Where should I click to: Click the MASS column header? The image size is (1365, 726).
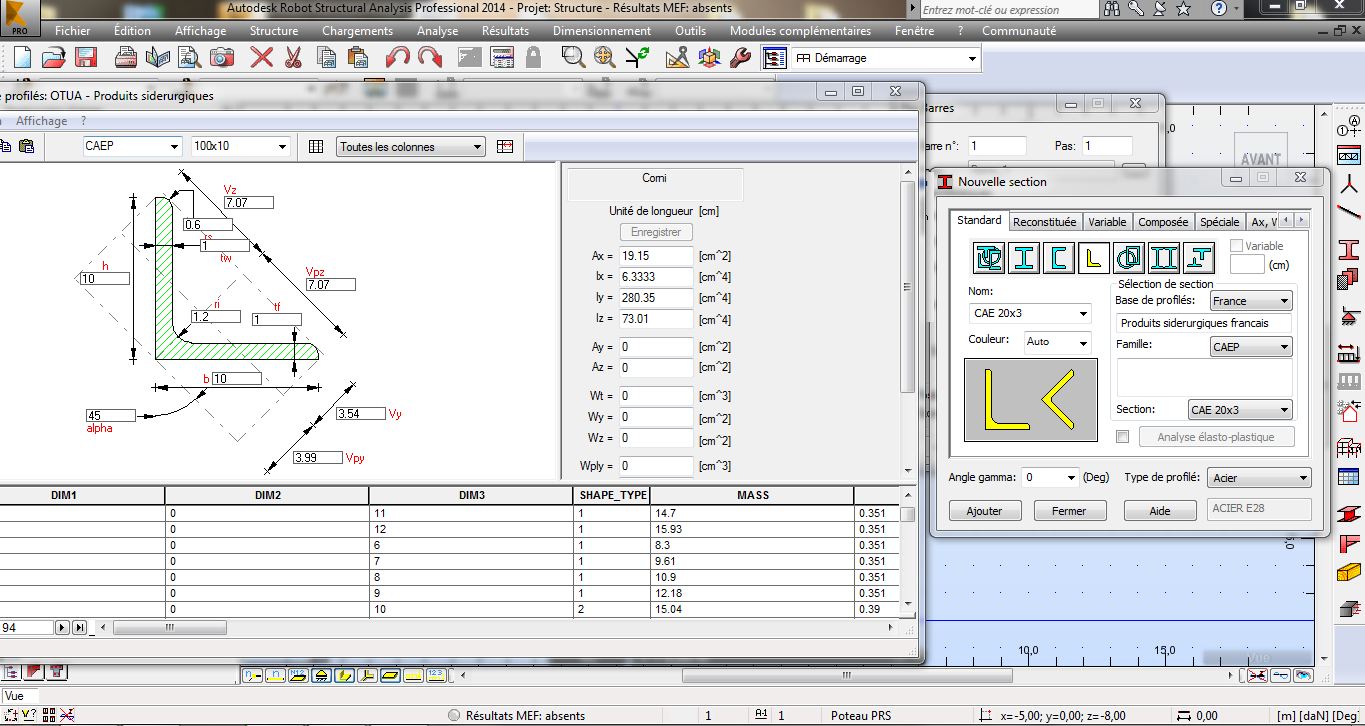point(753,495)
